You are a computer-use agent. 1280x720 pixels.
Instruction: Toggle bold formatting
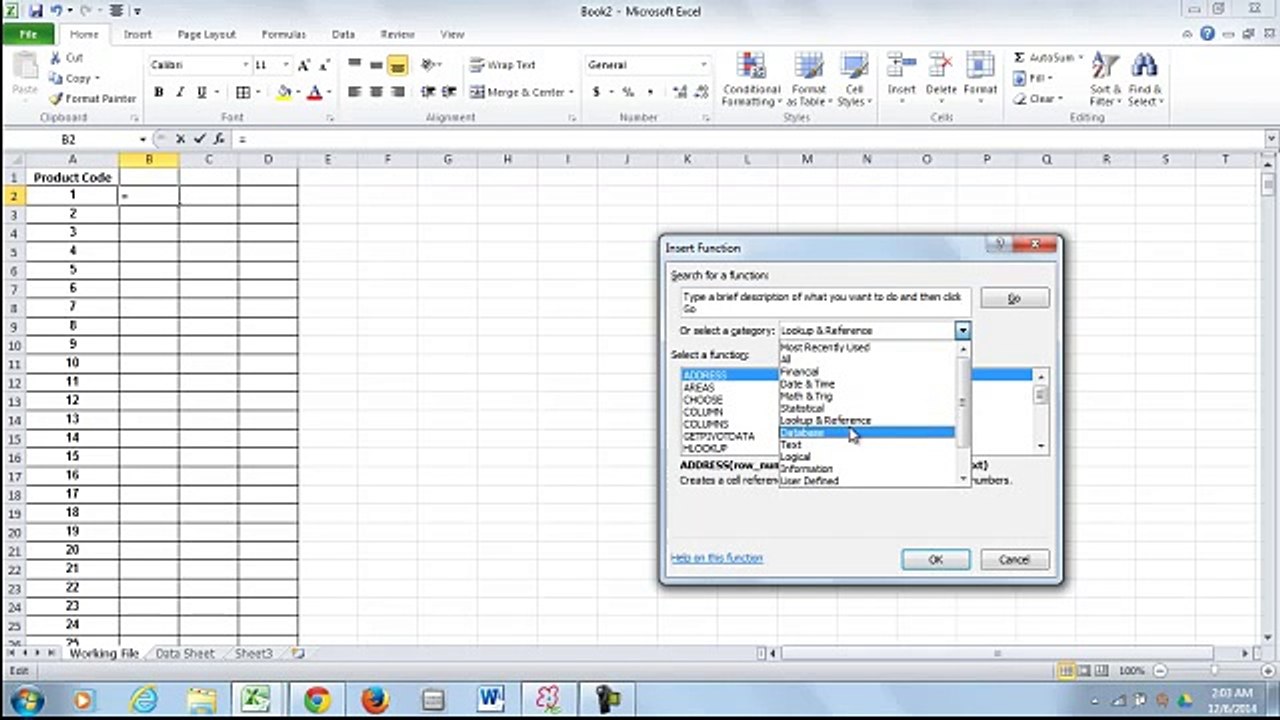(158, 92)
